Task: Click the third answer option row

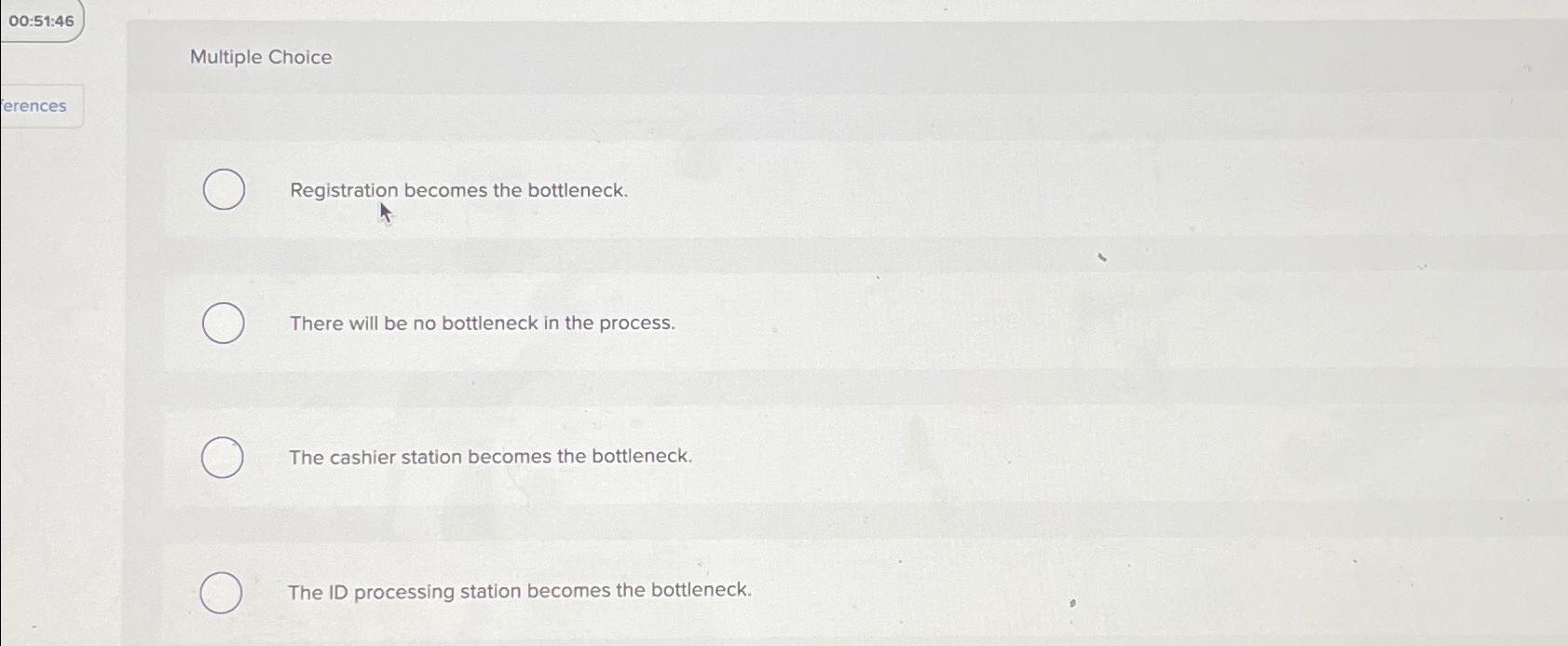Action: click(x=652, y=457)
